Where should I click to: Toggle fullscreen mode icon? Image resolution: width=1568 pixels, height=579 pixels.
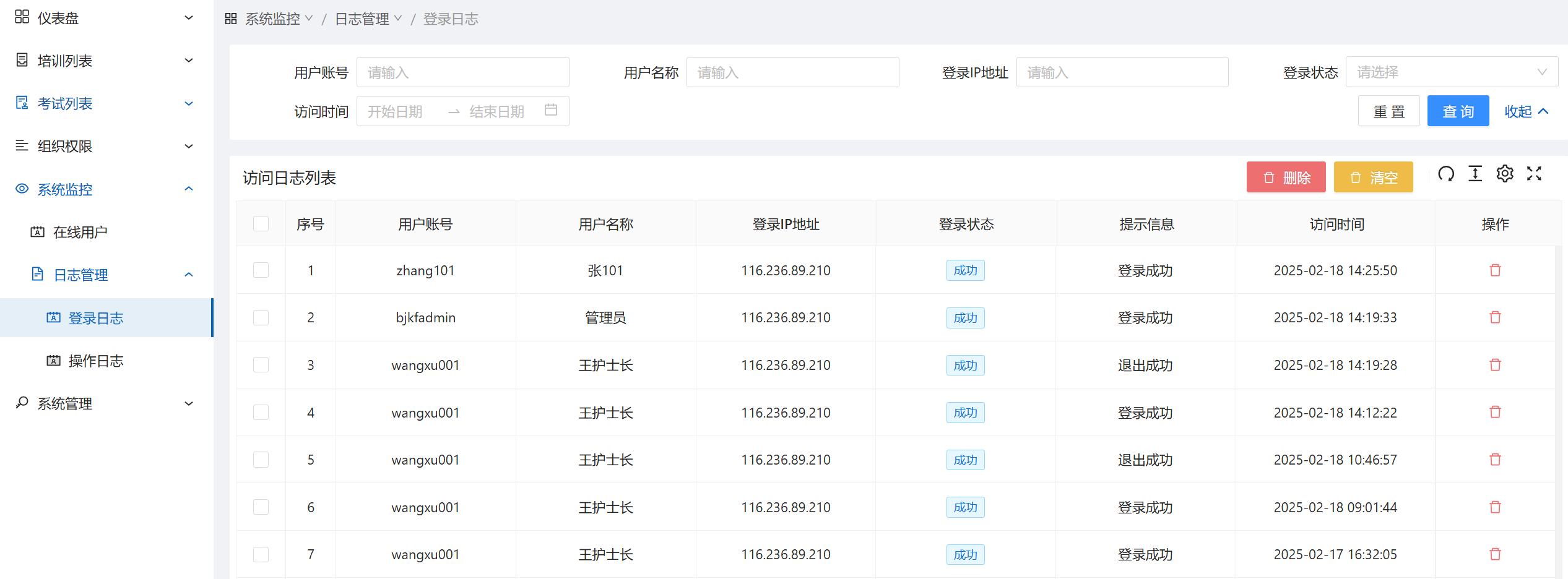1534,174
